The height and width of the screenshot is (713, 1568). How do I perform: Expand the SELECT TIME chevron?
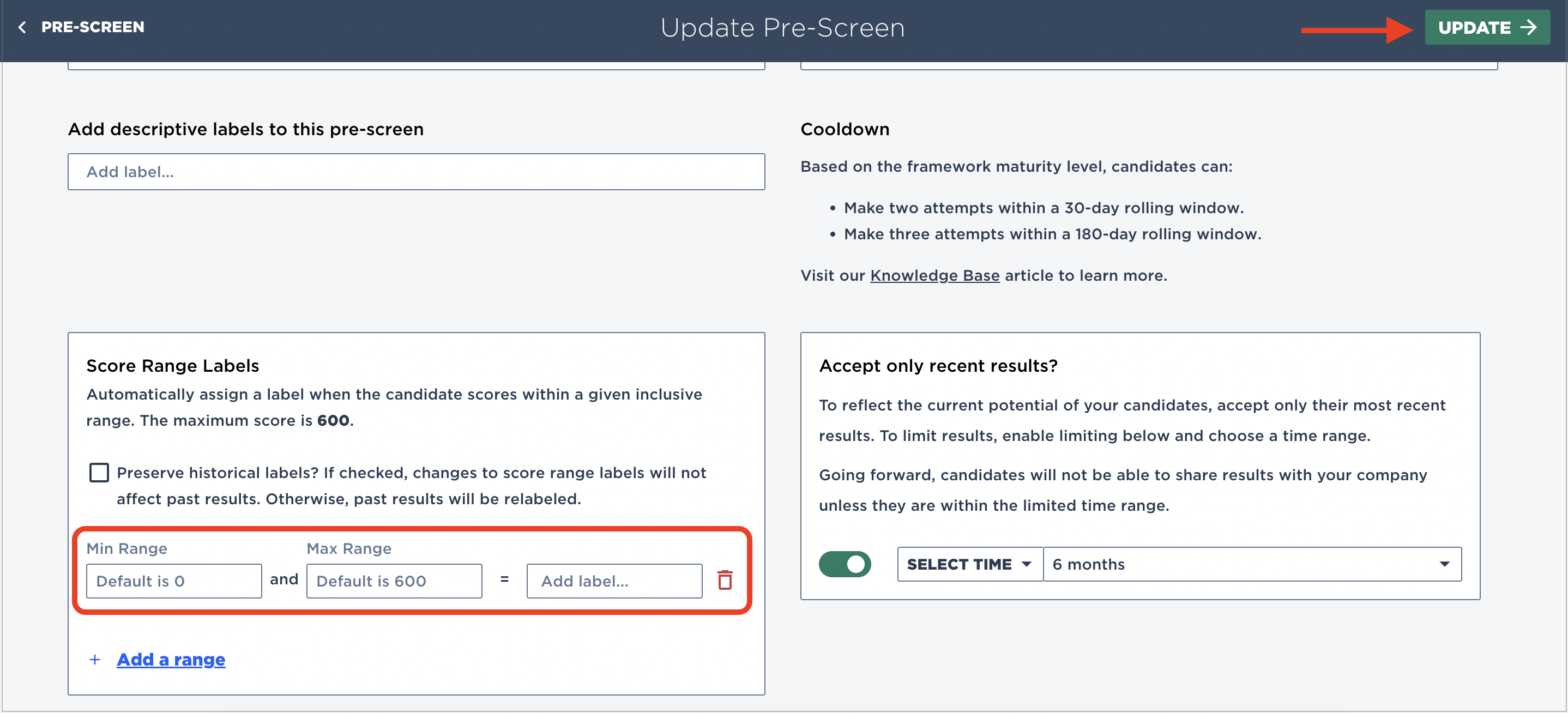tap(1026, 564)
